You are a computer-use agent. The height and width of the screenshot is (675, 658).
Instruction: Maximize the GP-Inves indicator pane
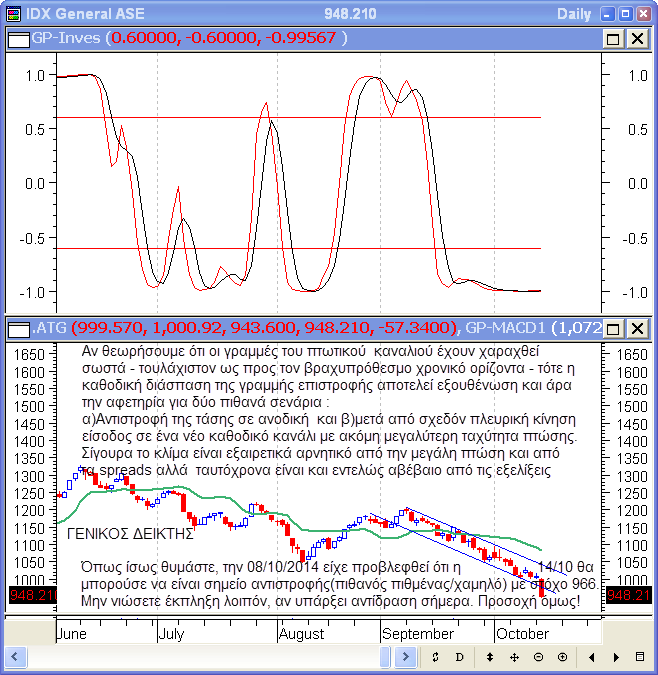(x=613, y=38)
